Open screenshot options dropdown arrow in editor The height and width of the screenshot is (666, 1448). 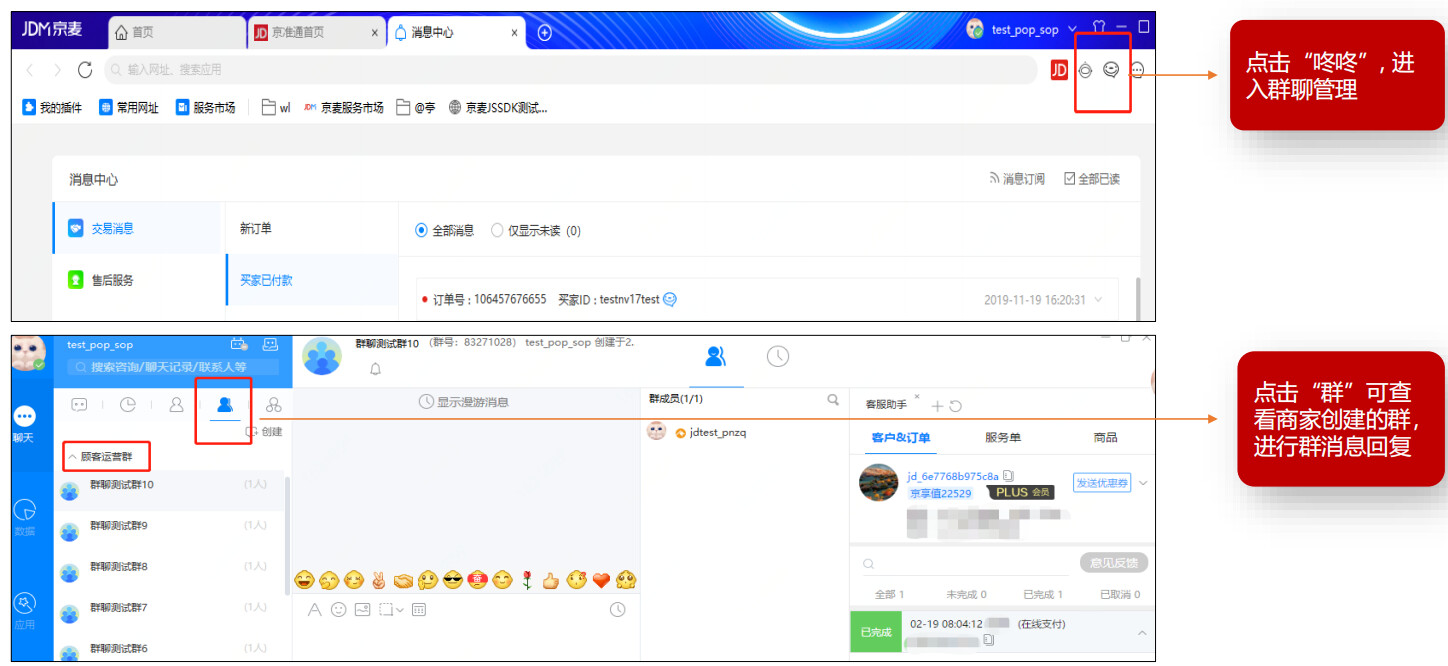[400, 610]
